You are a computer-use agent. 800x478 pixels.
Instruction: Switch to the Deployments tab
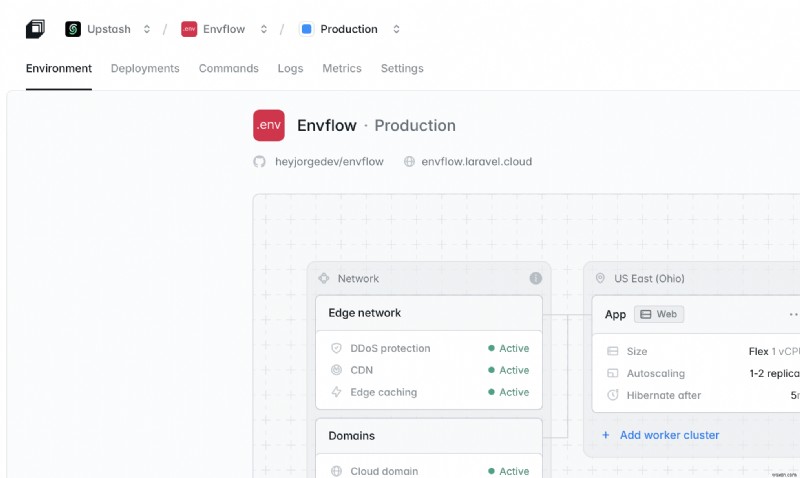pos(145,68)
